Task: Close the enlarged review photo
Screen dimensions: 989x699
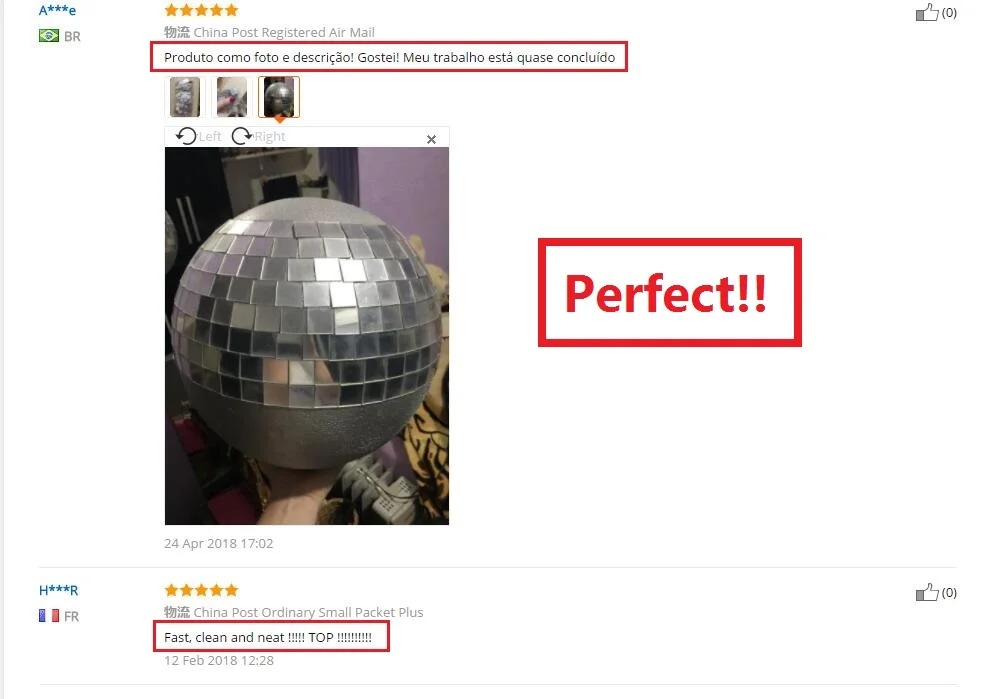Action: click(431, 139)
